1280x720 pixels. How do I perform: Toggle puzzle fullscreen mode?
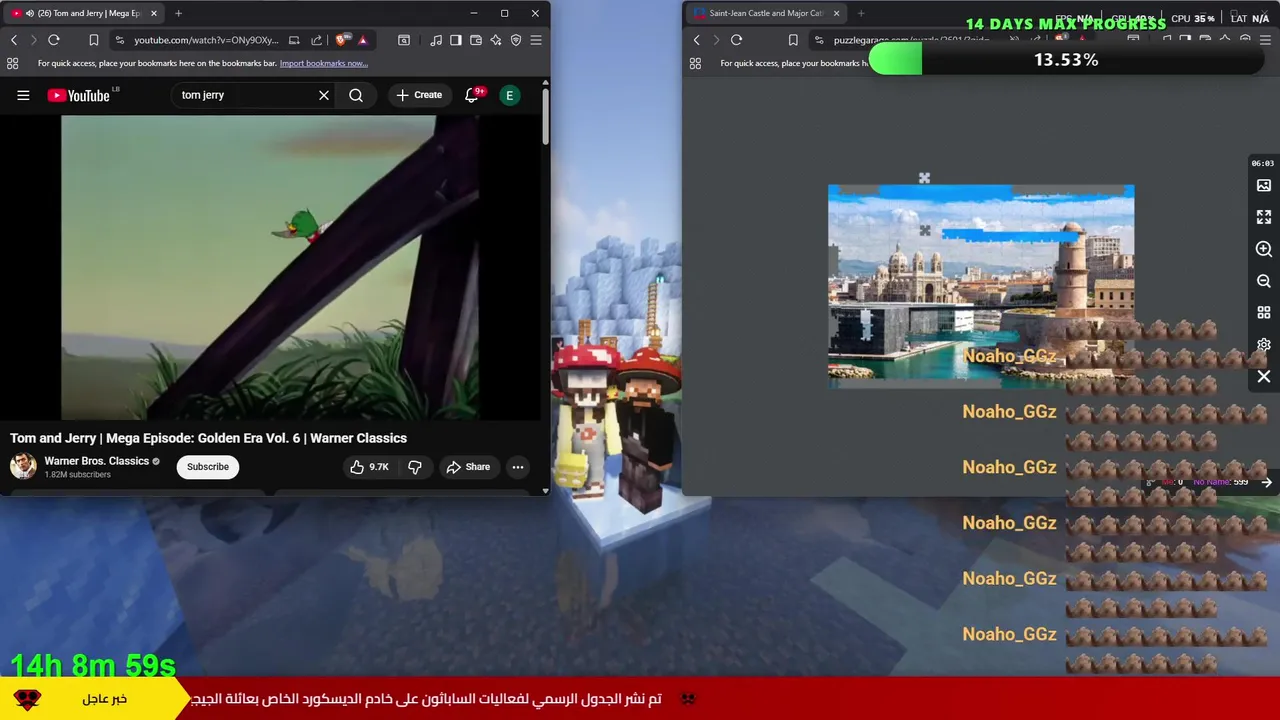[1264, 217]
